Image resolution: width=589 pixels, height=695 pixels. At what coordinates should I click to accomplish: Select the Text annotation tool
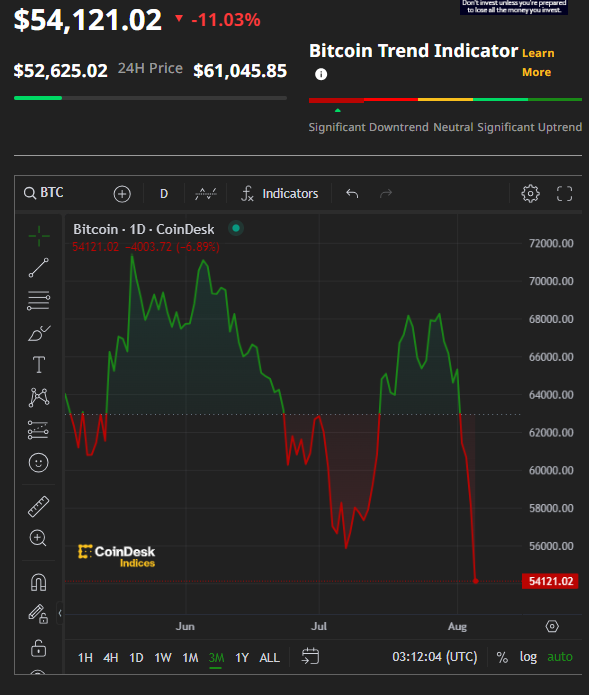[39, 365]
